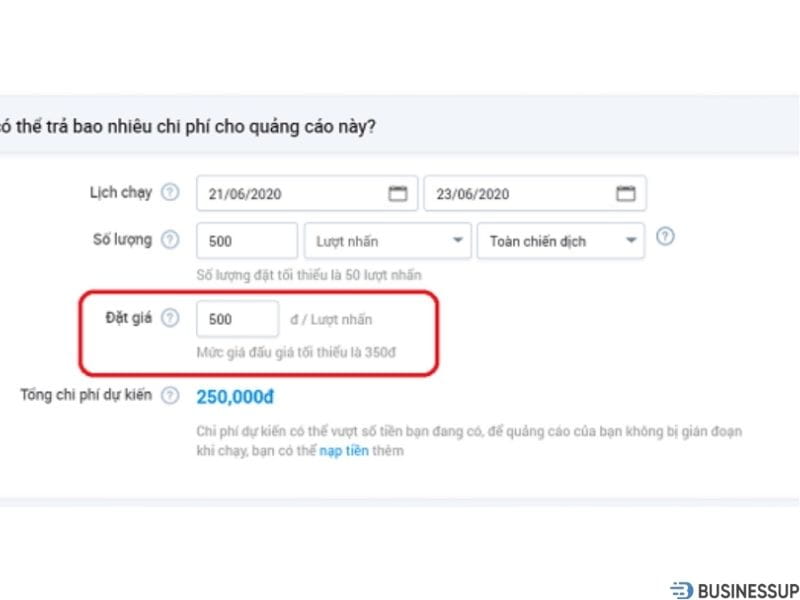
Task: Open the calendar picker for end date 23/06/2020
Action: [625, 193]
